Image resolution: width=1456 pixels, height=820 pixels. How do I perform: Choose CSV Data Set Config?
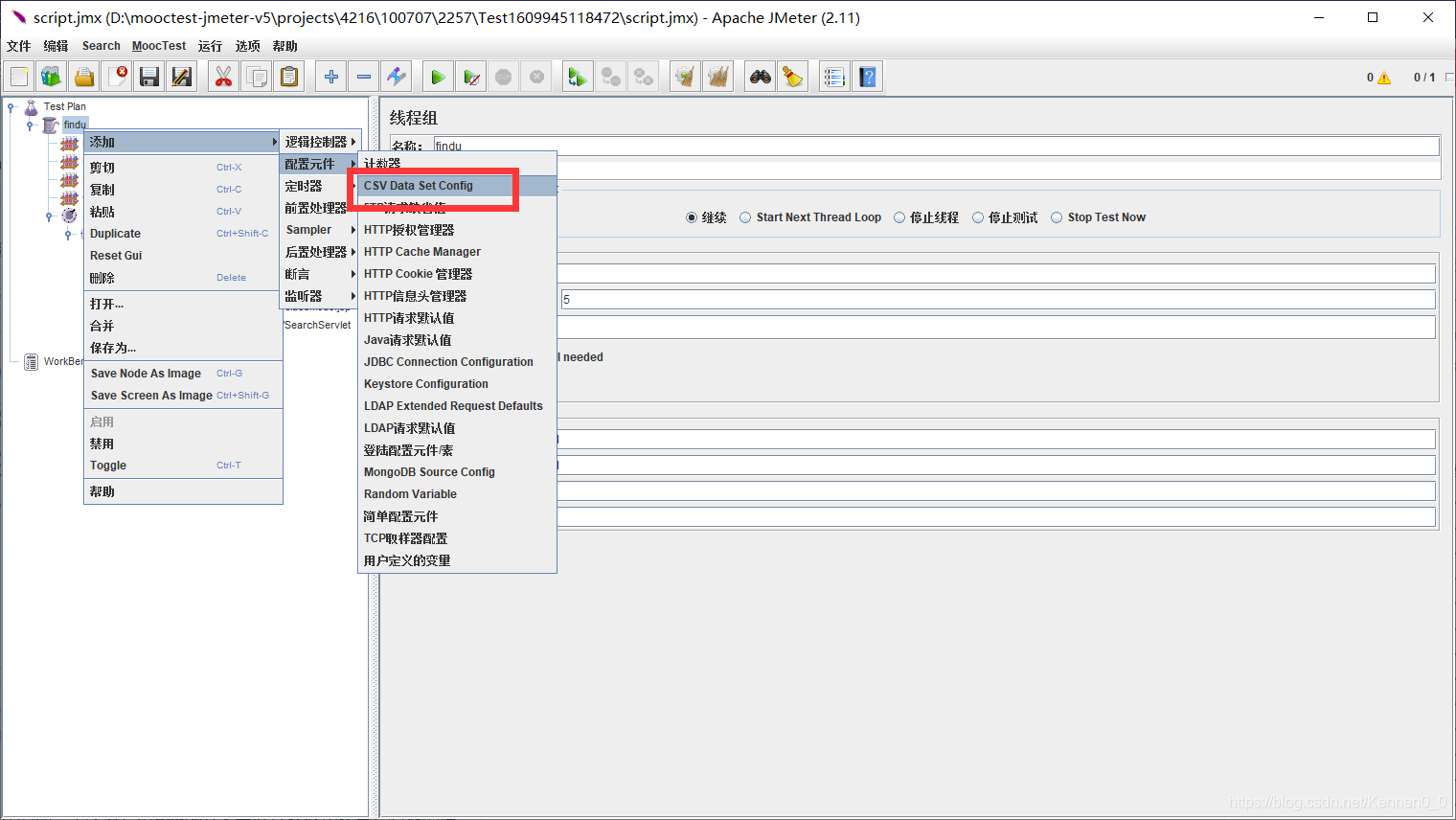[x=457, y=186]
